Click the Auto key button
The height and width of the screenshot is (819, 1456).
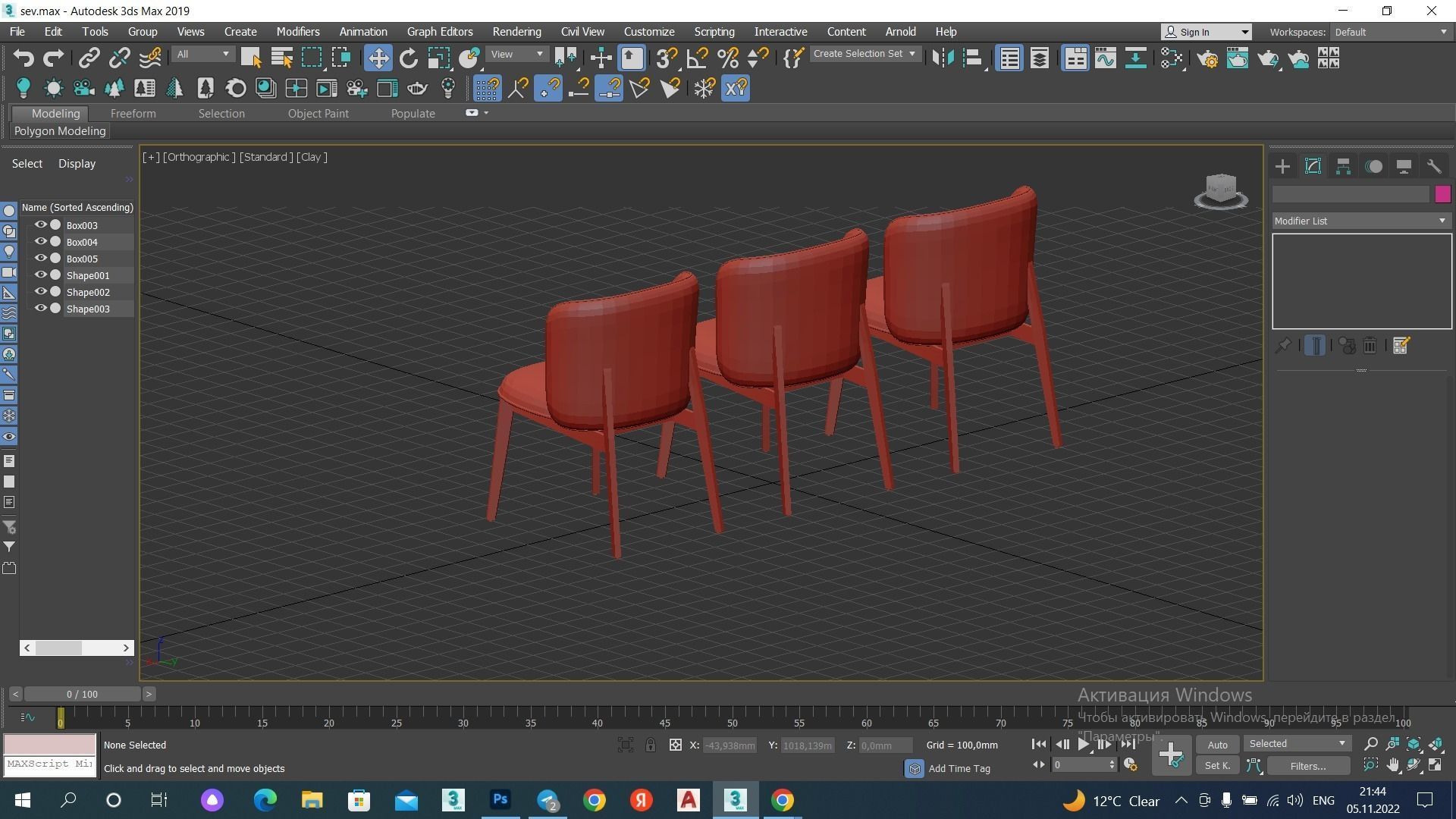tap(1217, 745)
